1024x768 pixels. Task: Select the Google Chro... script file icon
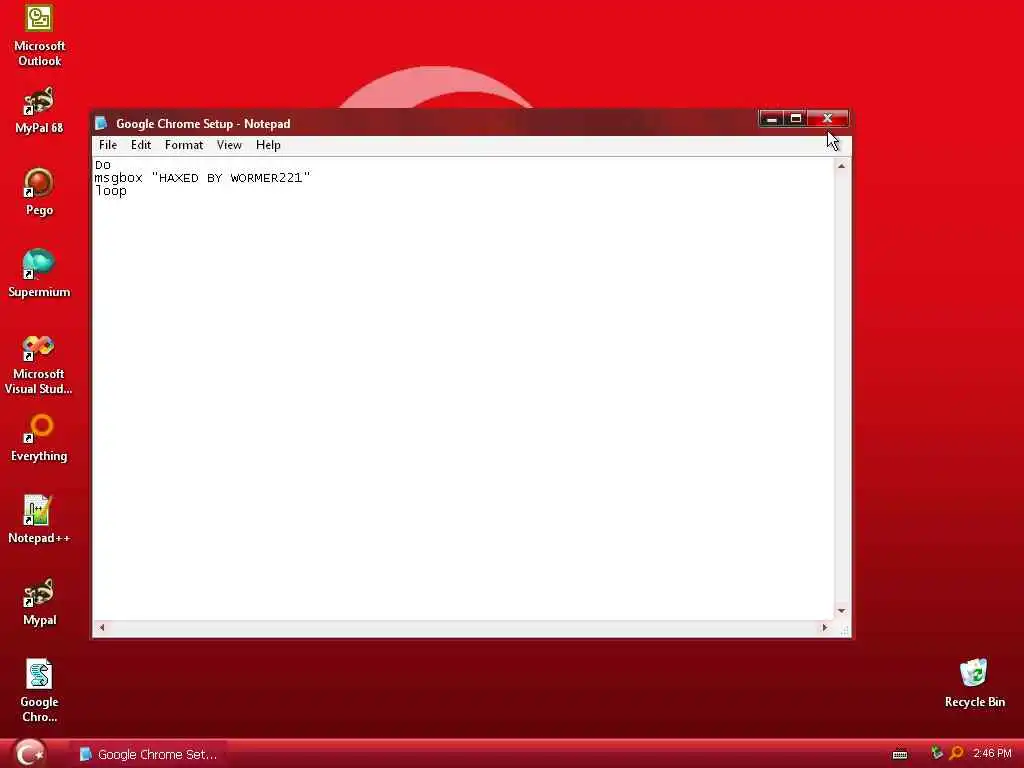(39, 691)
